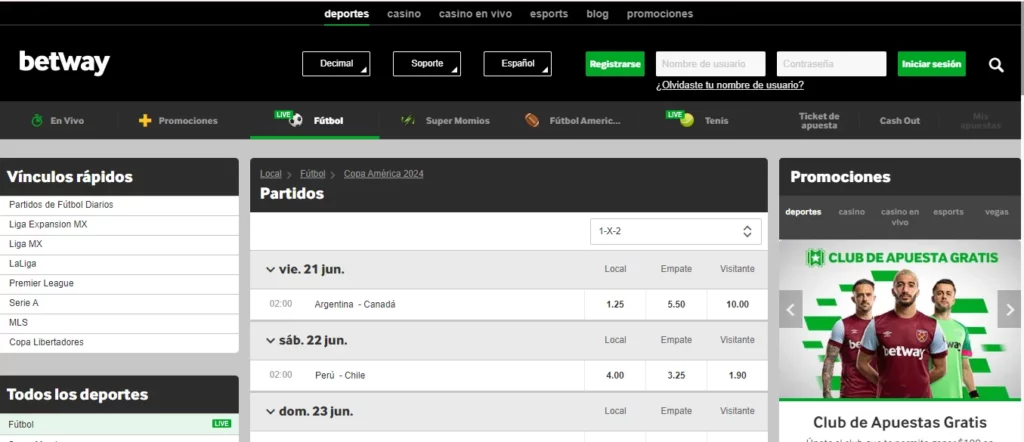
Task: Go to previous promo slide
Action: click(791, 309)
